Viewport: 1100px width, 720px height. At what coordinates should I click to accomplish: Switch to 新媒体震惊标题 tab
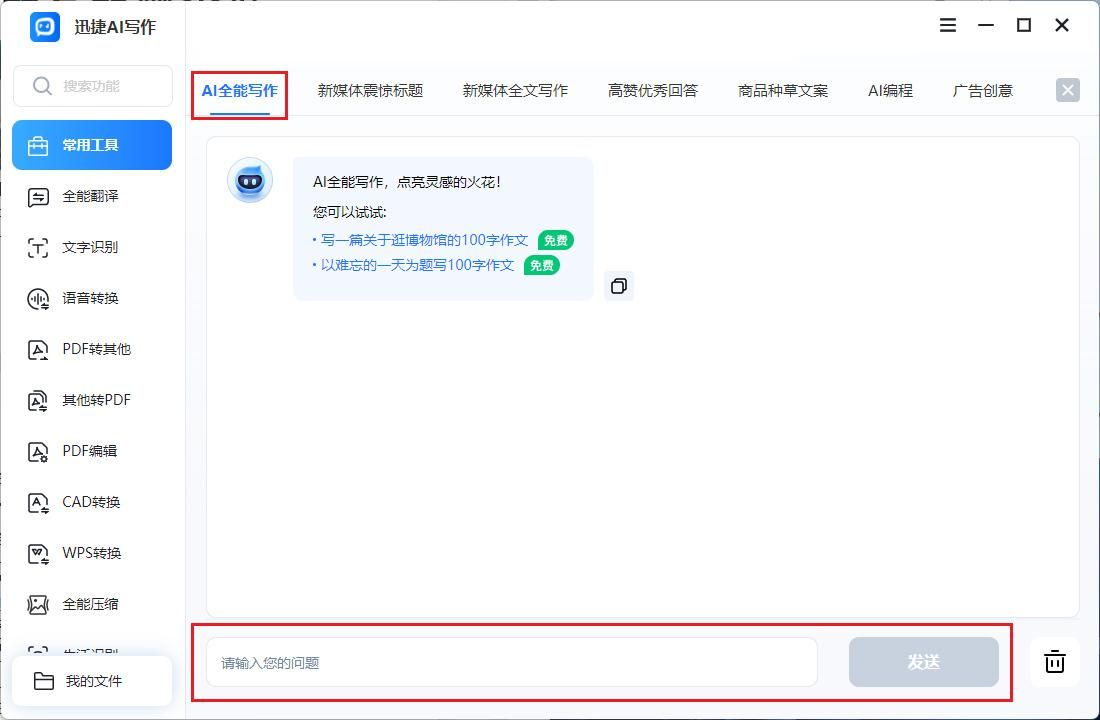coord(370,91)
